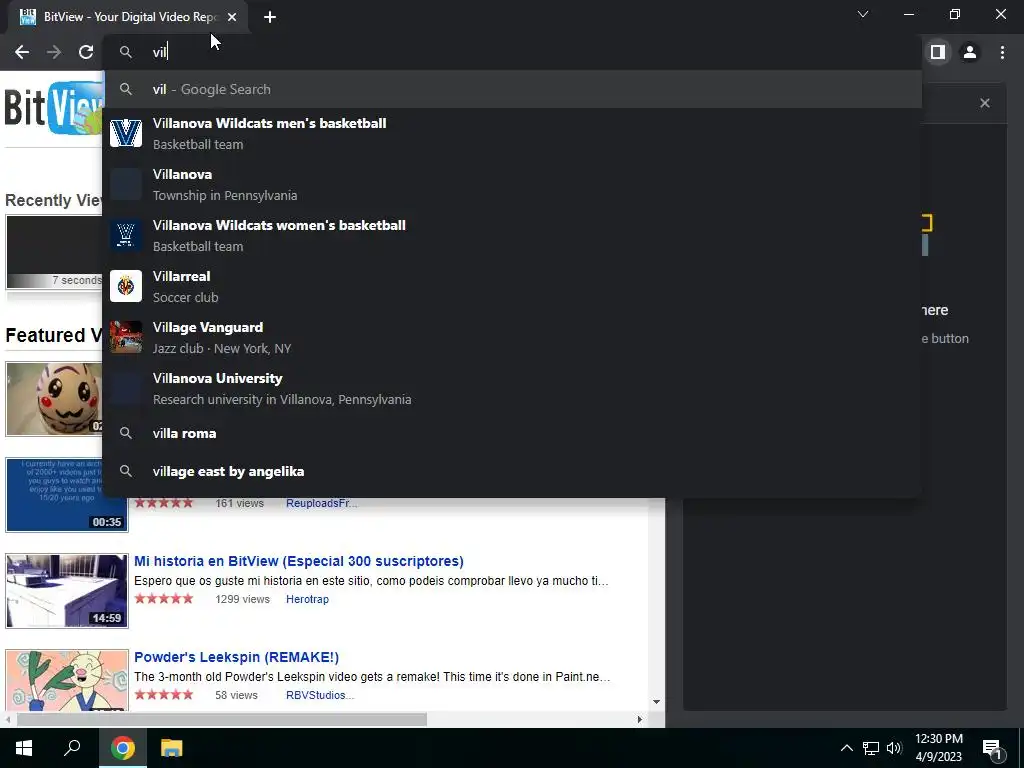Select the Villanova University suggestion

point(512,388)
